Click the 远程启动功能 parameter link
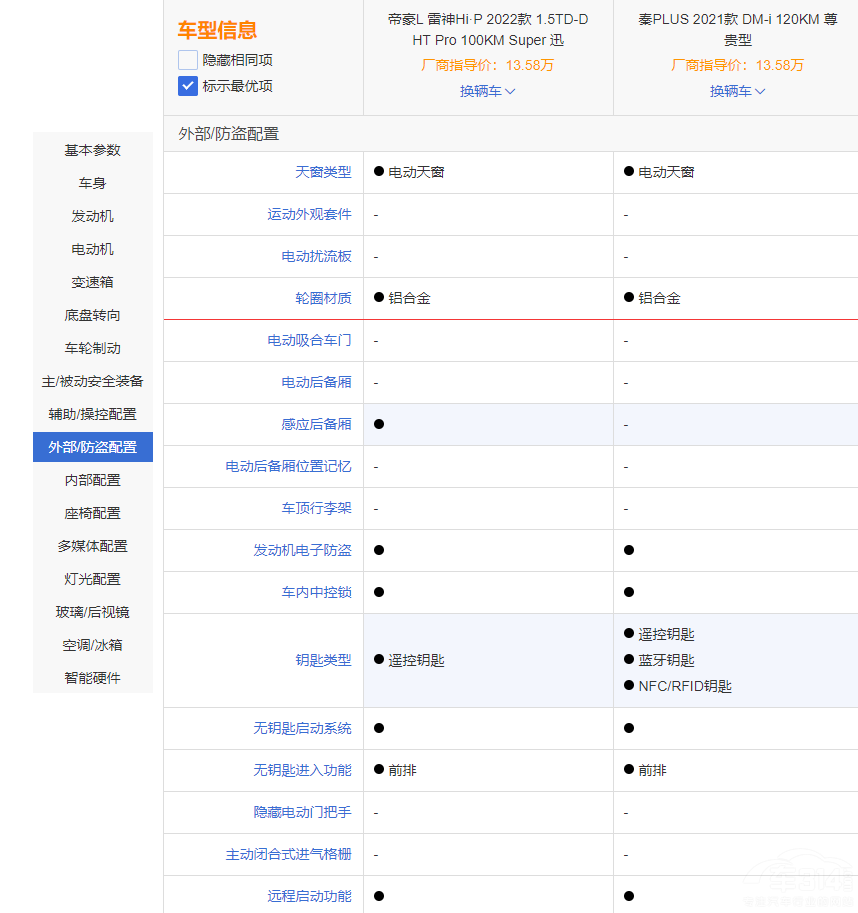 pyautogui.click(x=309, y=896)
